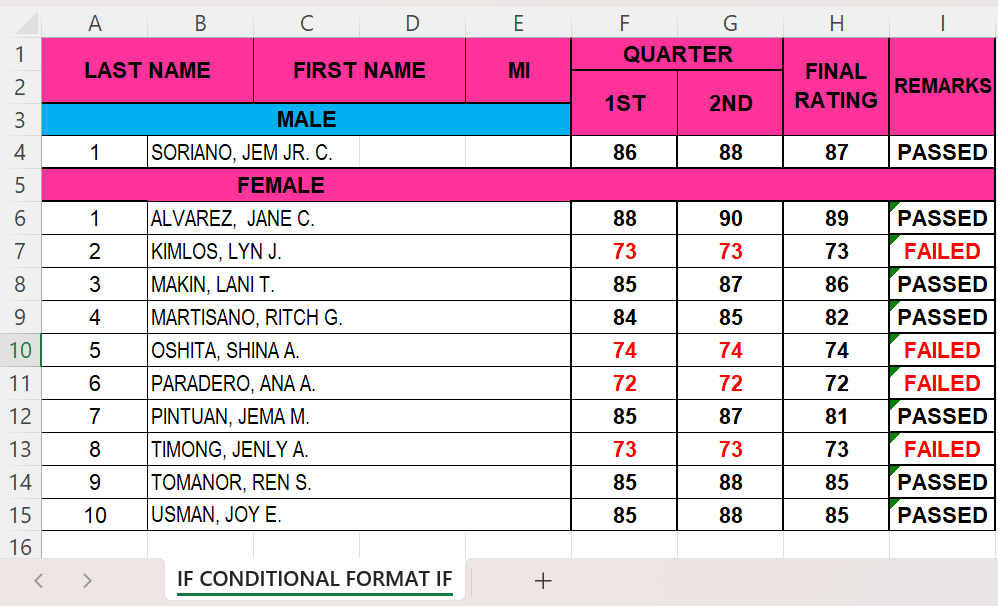
Task: Select PINTUAN, JEMA M. final rating cell
Action: point(836,416)
